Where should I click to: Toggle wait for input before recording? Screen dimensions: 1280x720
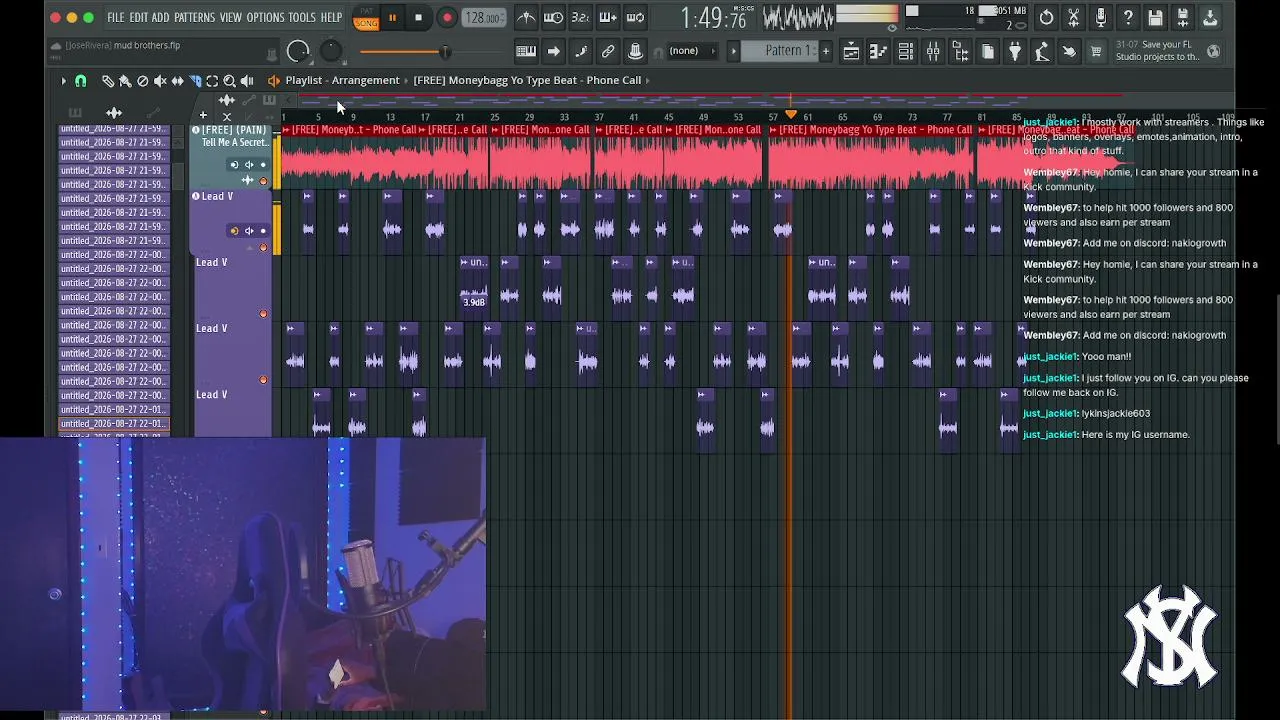pyautogui.click(x=553, y=18)
